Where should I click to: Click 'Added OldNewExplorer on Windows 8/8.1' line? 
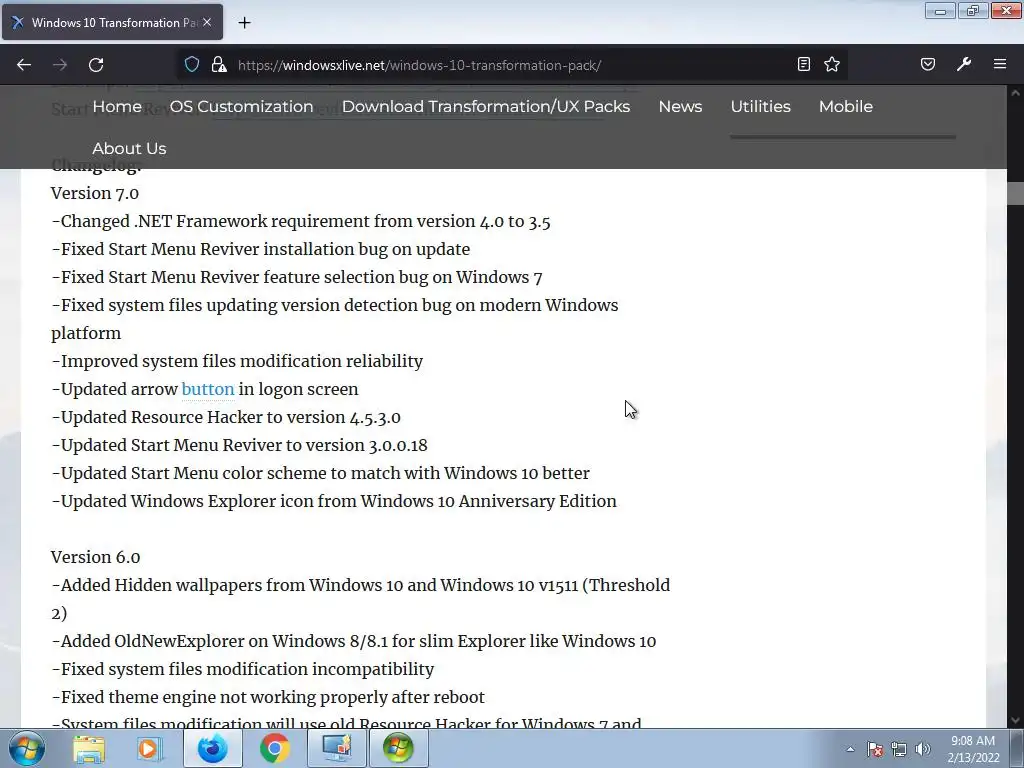[353, 641]
